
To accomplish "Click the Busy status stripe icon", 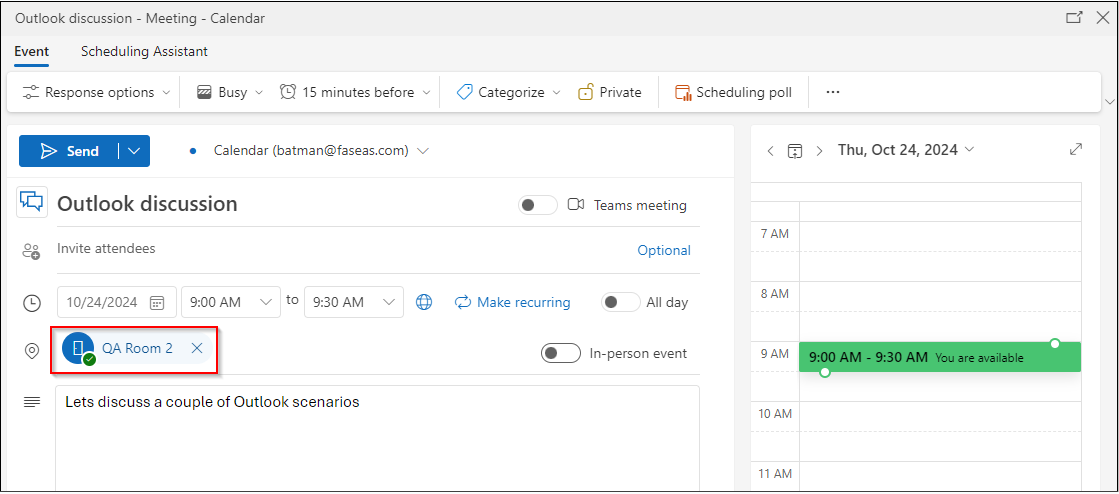I will pos(204,92).
